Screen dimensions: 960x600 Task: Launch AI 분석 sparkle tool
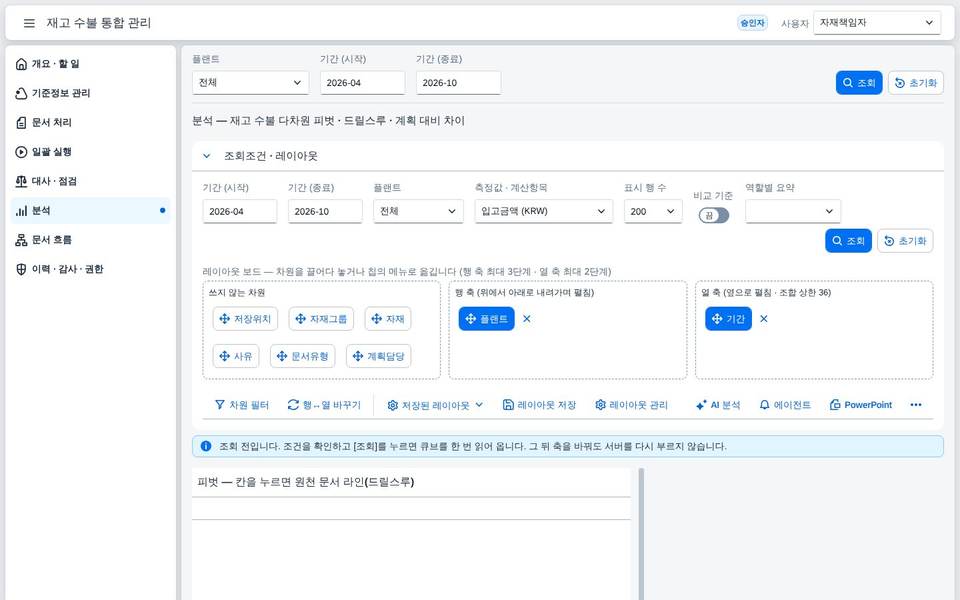(x=718, y=405)
